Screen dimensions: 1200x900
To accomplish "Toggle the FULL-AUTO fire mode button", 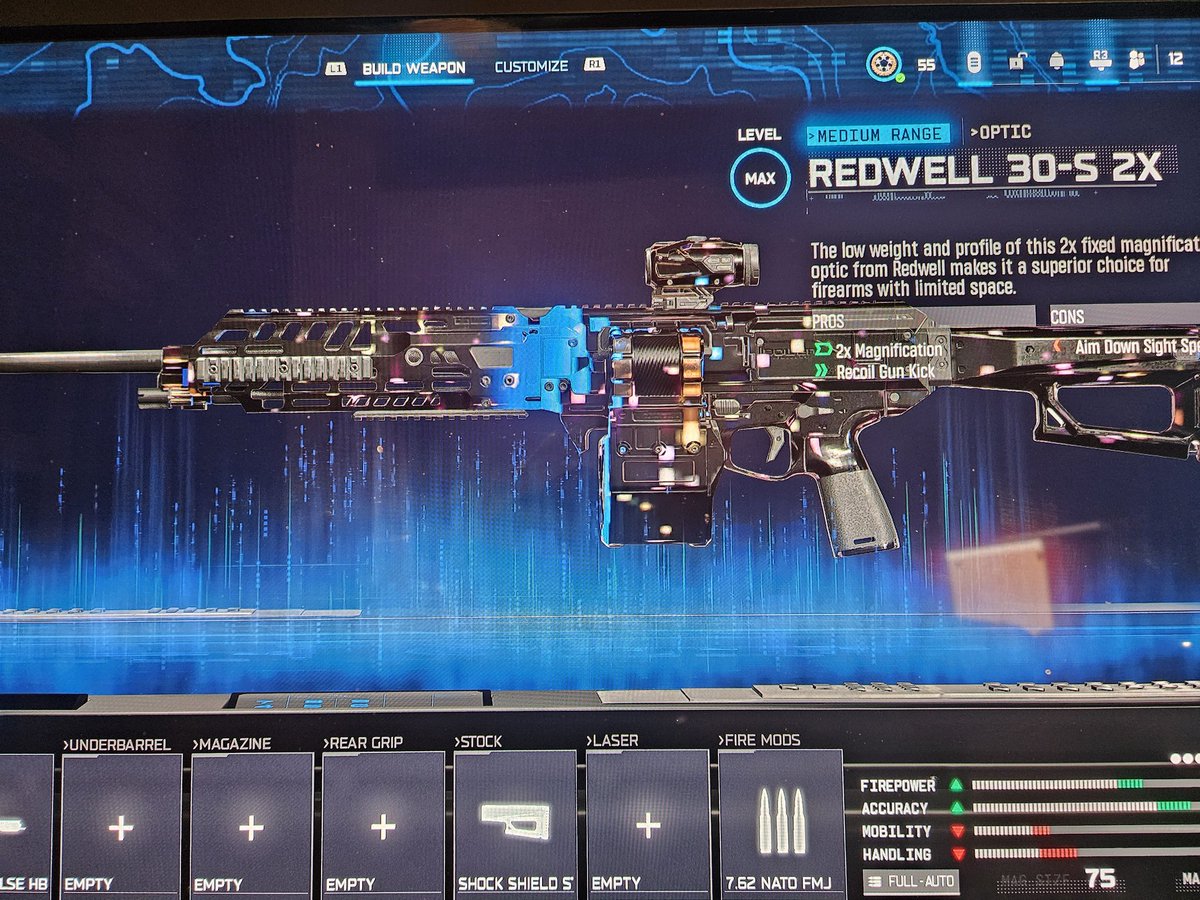I will pyautogui.click(x=911, y=882).
